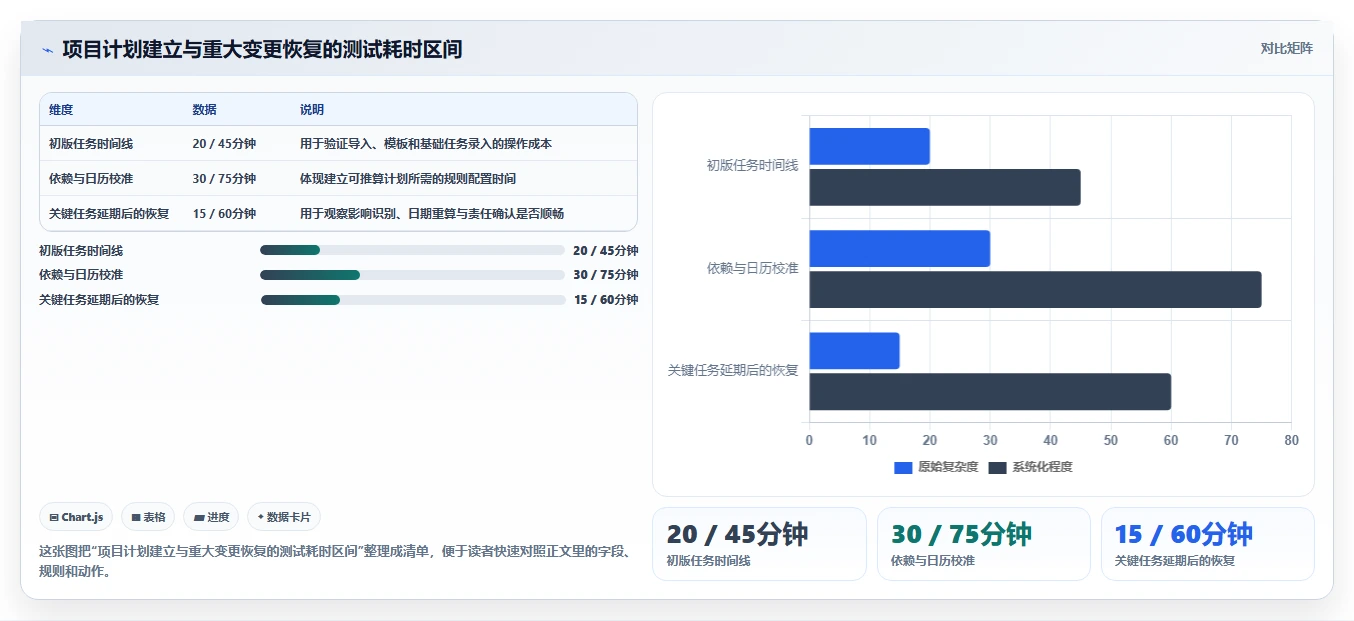Select the 进度 tag chip
This screenshot has width=1354, height=621.
pyautogui.click(x=211, y=517)
